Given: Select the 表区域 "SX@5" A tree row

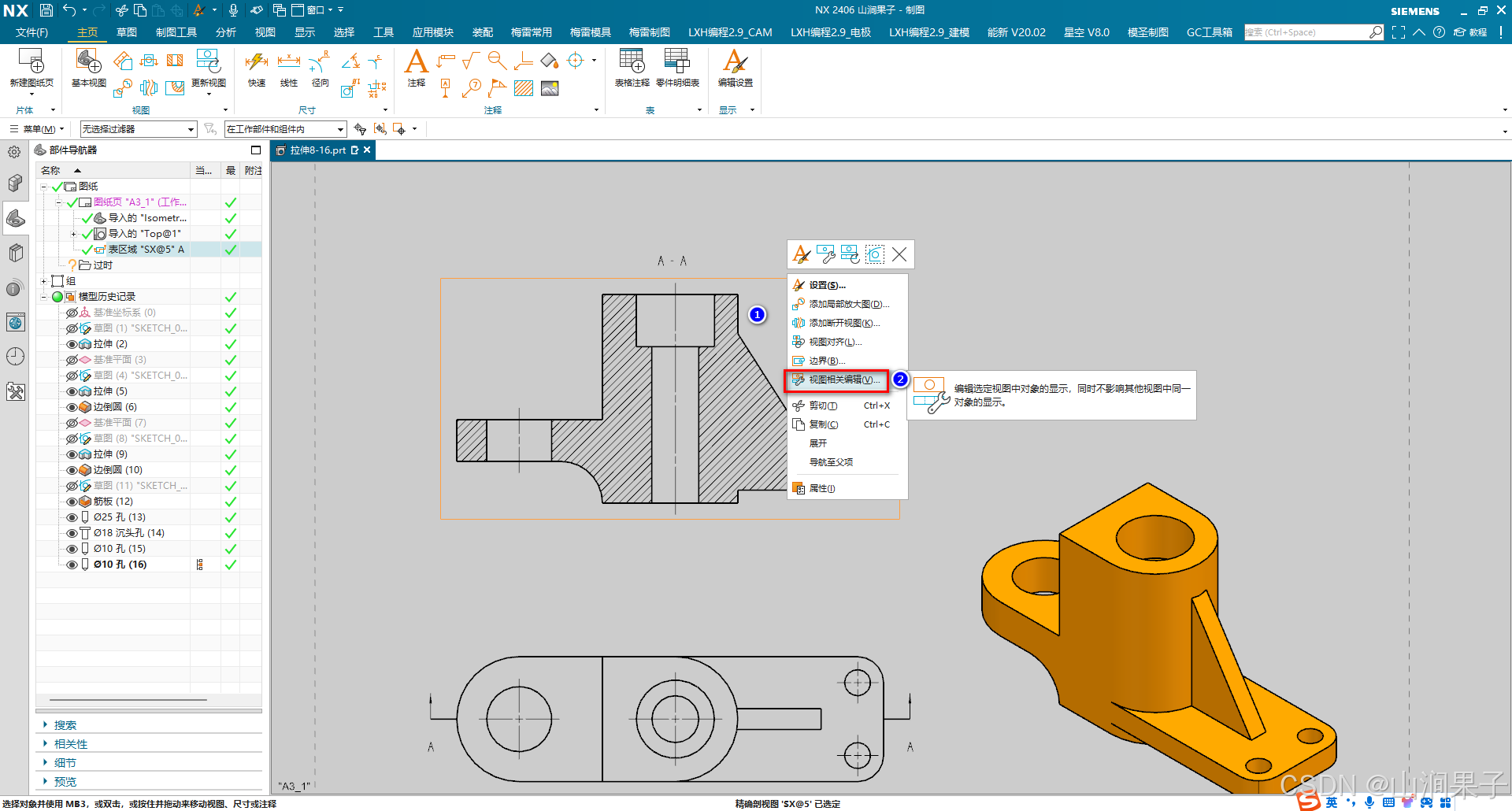Looking at the screenshot, I should point(146,250).
